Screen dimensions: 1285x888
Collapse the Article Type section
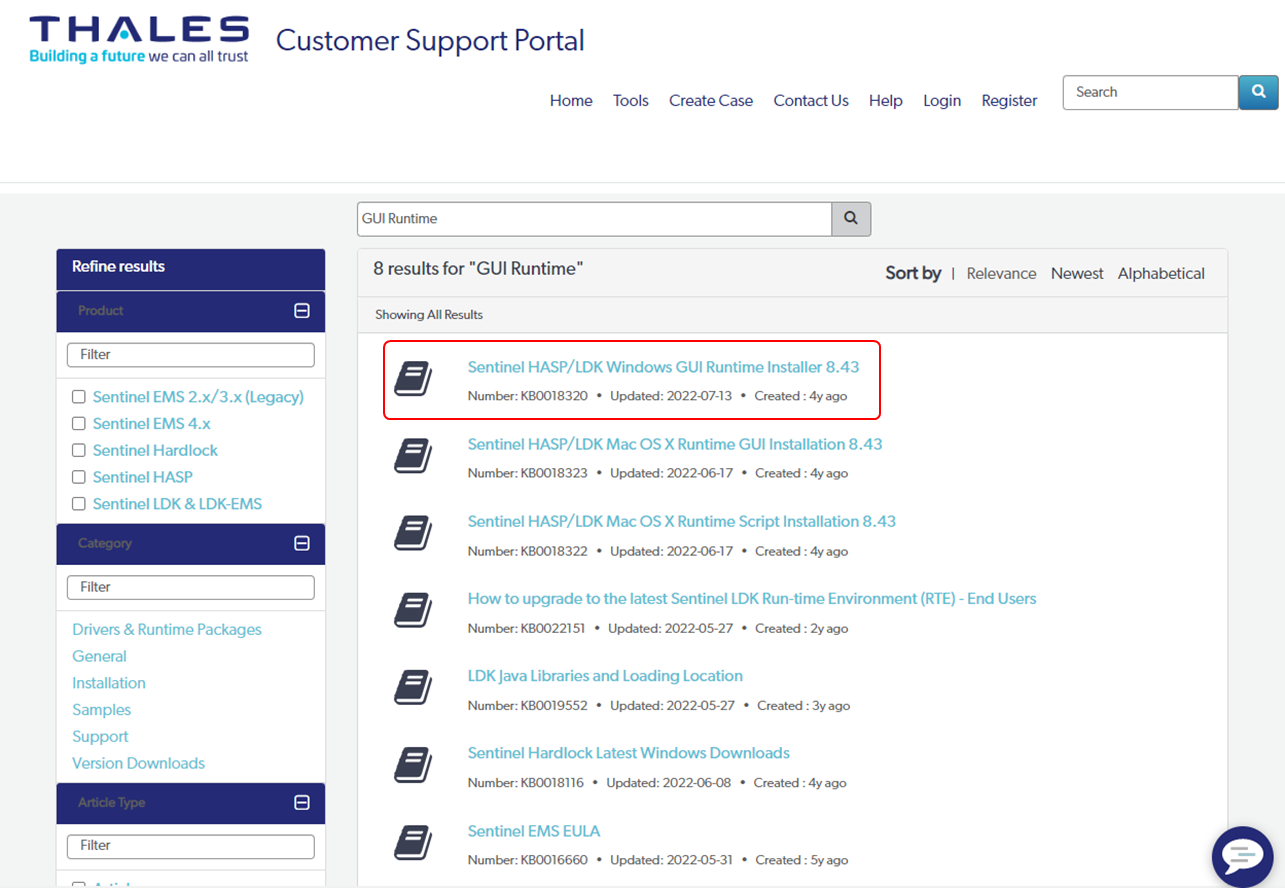302,803
